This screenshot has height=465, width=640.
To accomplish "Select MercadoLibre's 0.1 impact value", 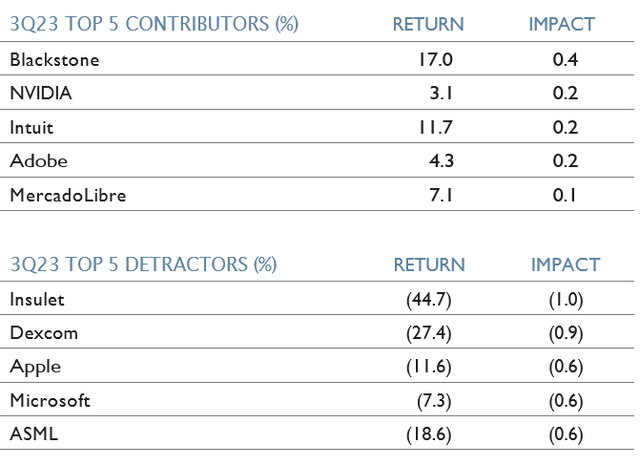I will click(x=565, y=195).
